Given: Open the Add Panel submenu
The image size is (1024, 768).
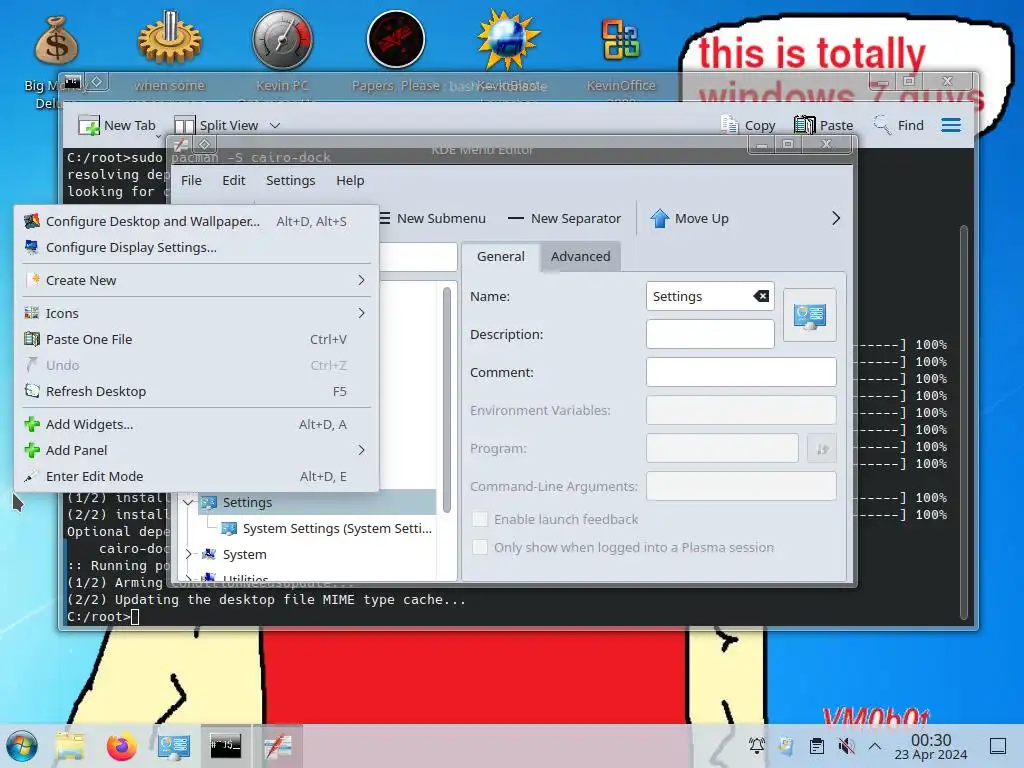Looking at the screenshot, I should [196, 451].
